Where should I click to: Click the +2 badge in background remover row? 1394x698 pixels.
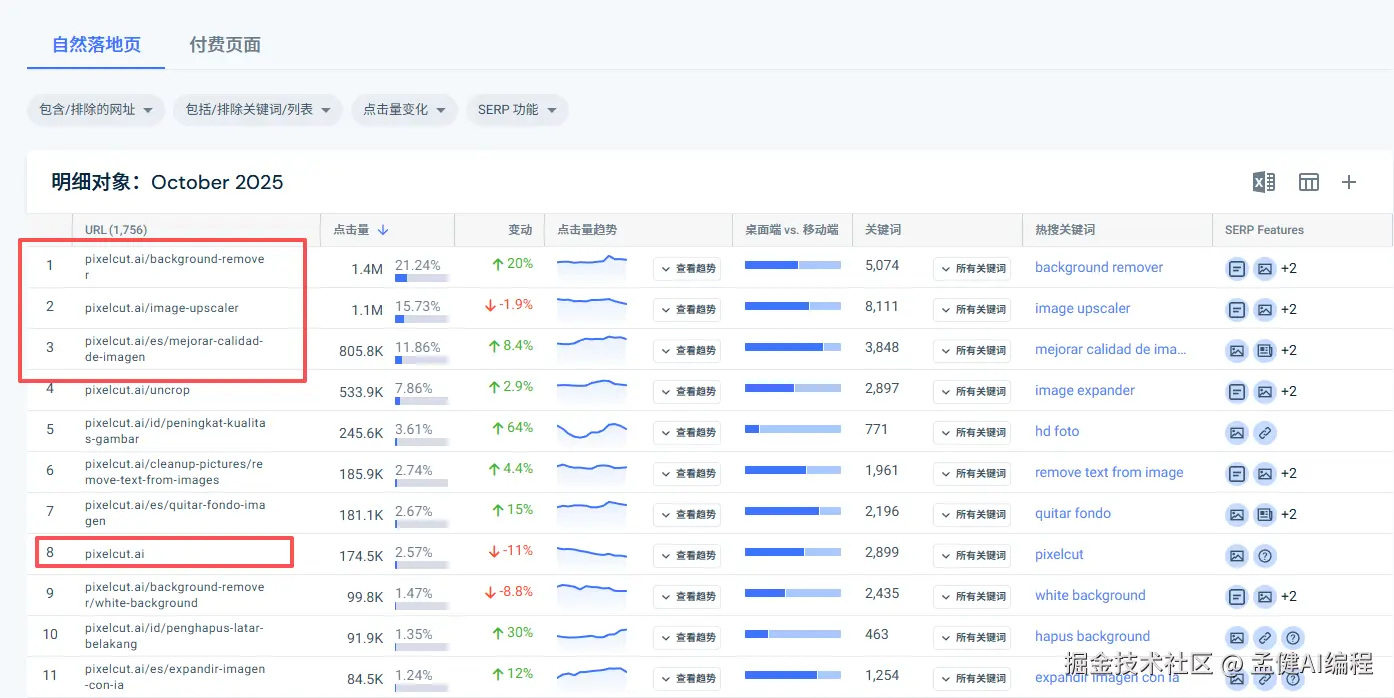[x=1289, y=268]
